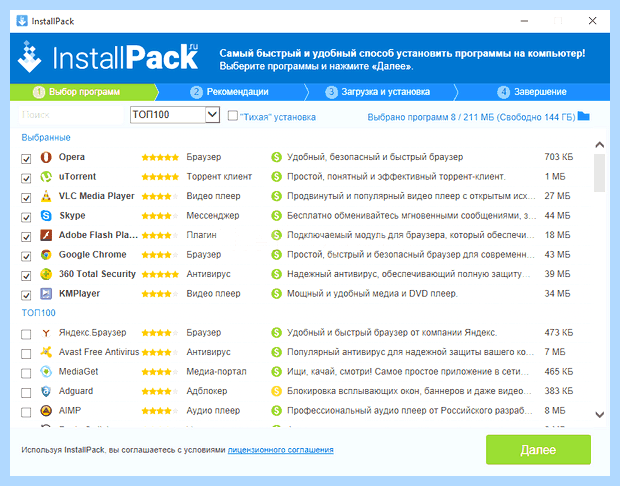Go to step 3 Загрузка и установка
This screenshot has height=486, width=620.
(x=378, y=92)
